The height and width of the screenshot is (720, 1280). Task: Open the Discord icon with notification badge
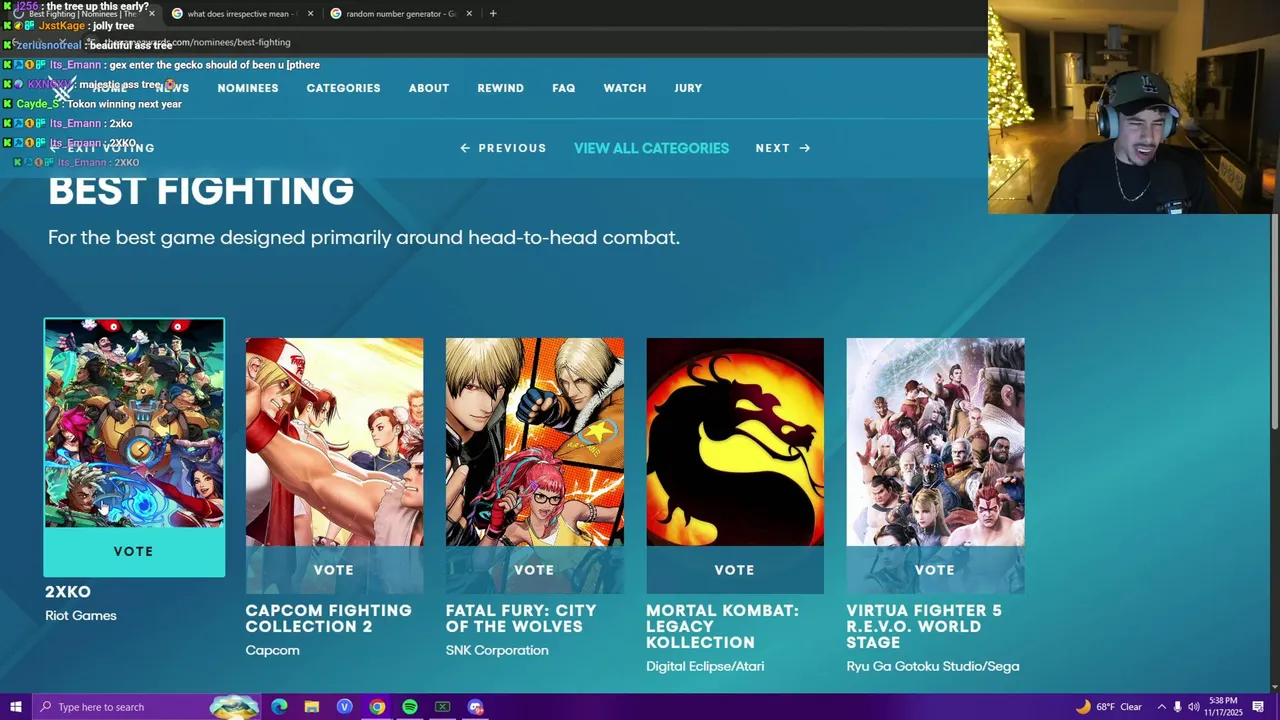pyautogui.click(x=475, y=707)
